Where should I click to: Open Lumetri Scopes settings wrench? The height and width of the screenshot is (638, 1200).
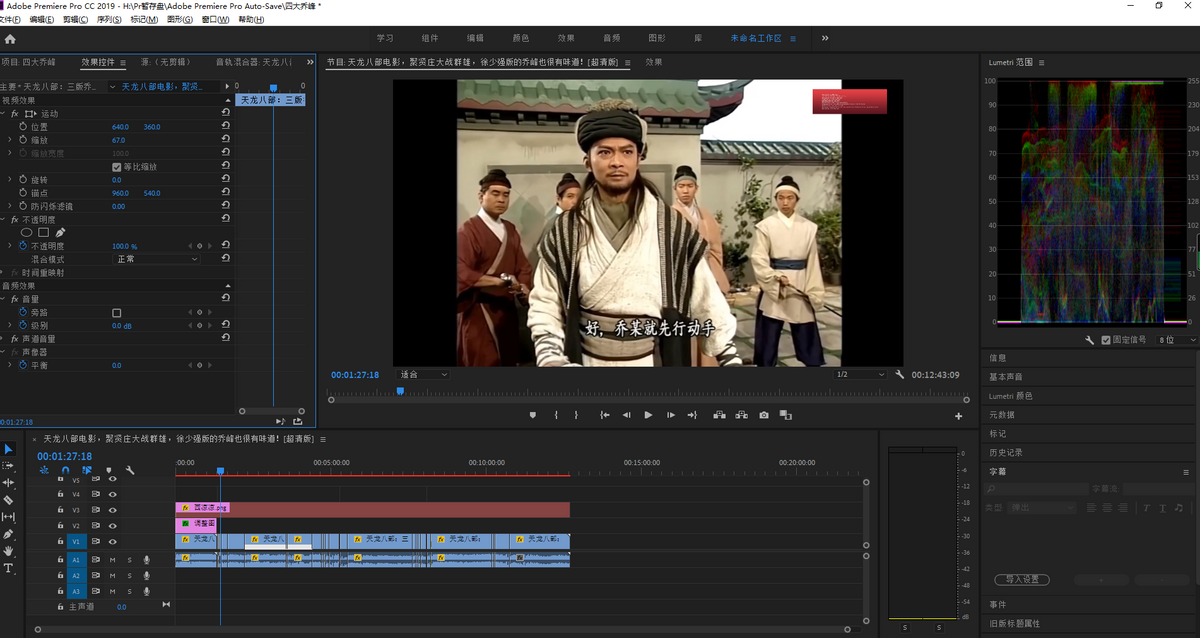1090,340
